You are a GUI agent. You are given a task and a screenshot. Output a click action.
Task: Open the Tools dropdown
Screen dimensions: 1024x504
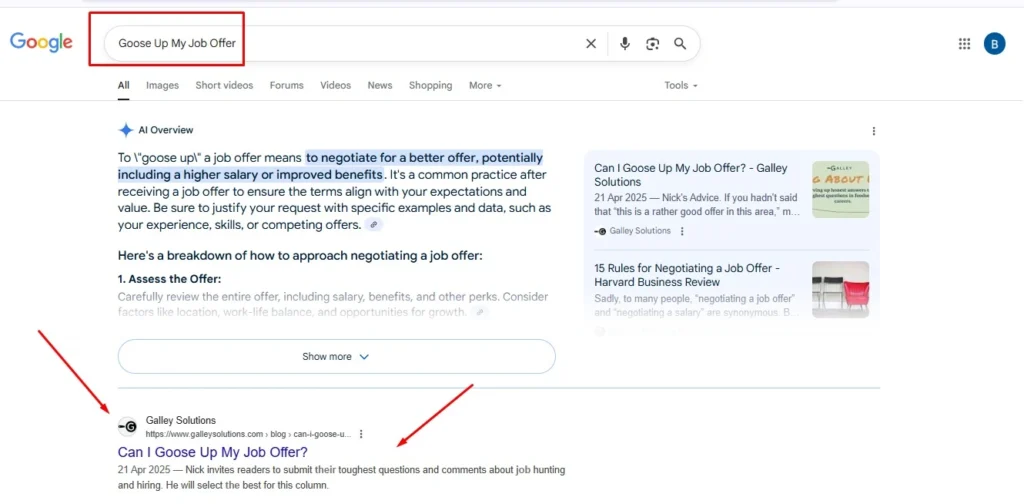[x=681, y=86]
